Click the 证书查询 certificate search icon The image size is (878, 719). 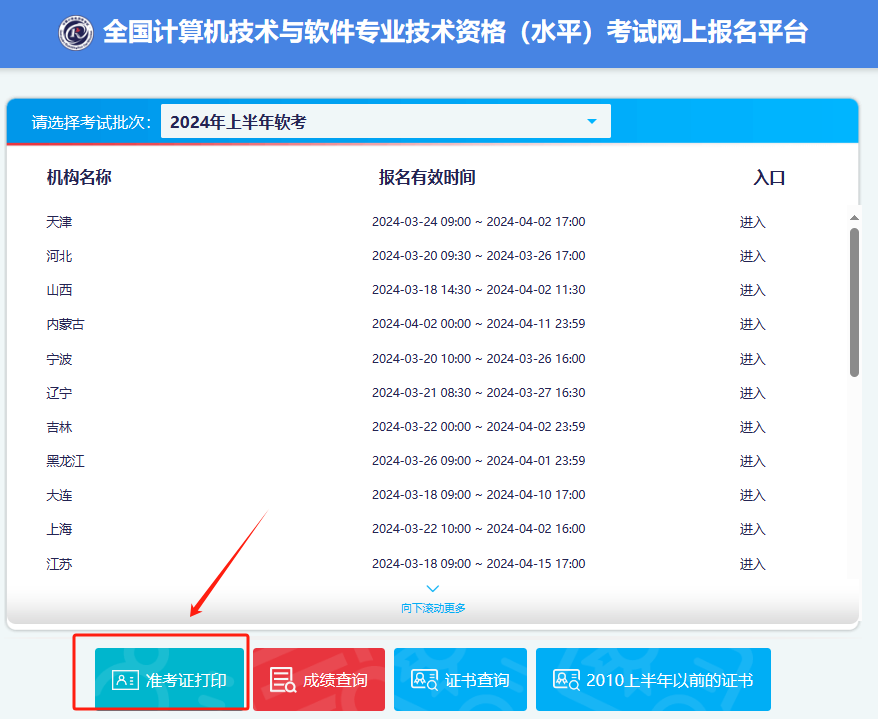(x=427, y=679)
